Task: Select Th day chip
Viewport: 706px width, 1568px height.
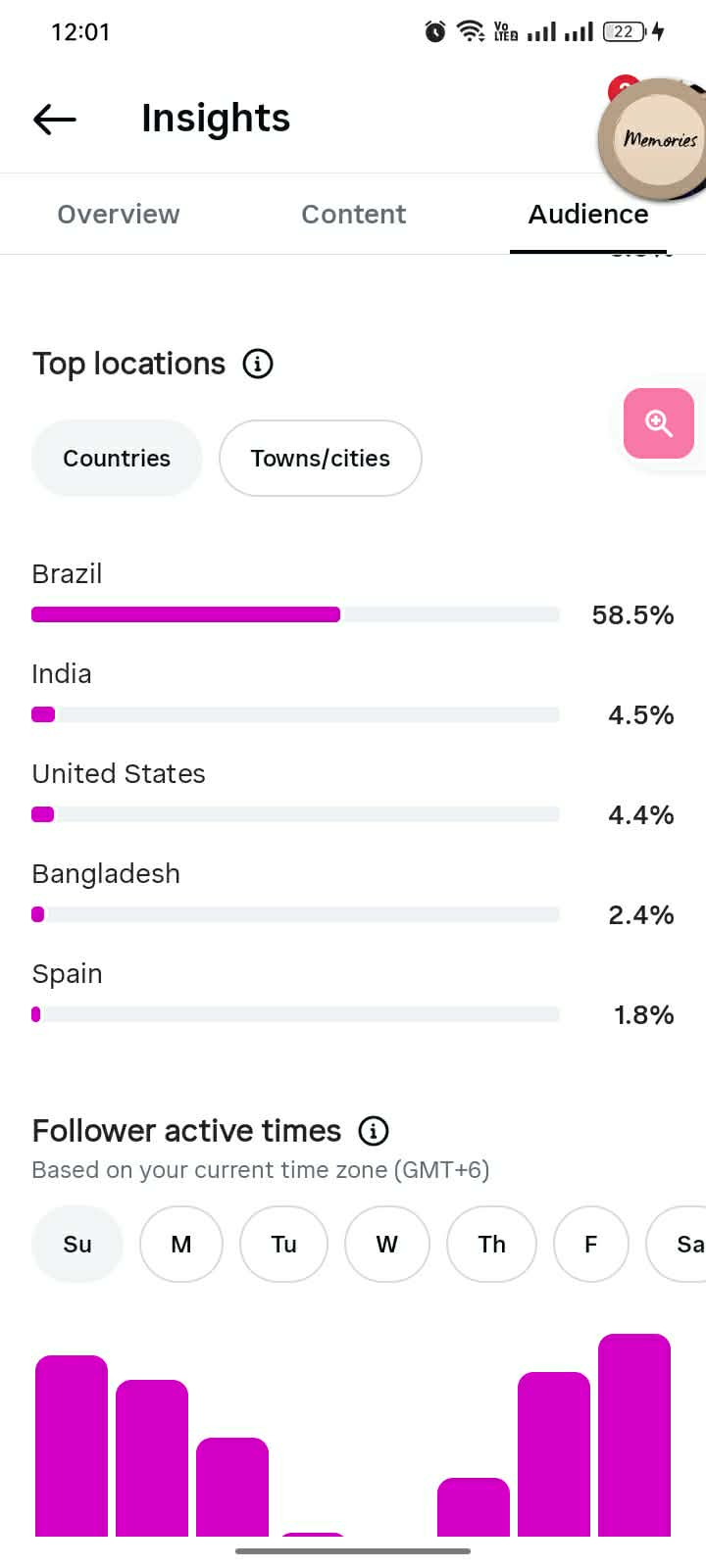Action: [x=492, y=1244]
